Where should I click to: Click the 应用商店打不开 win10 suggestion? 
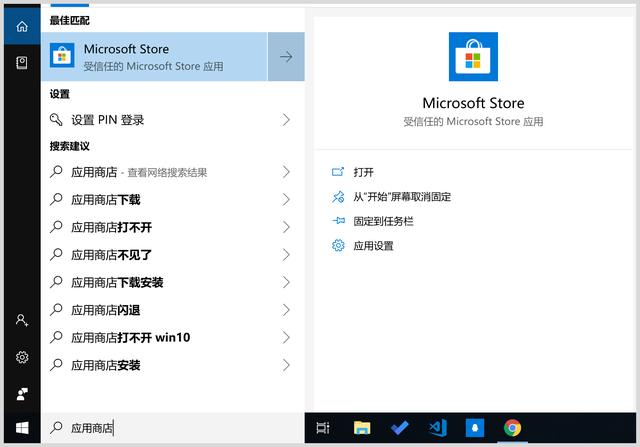(173, 337)
